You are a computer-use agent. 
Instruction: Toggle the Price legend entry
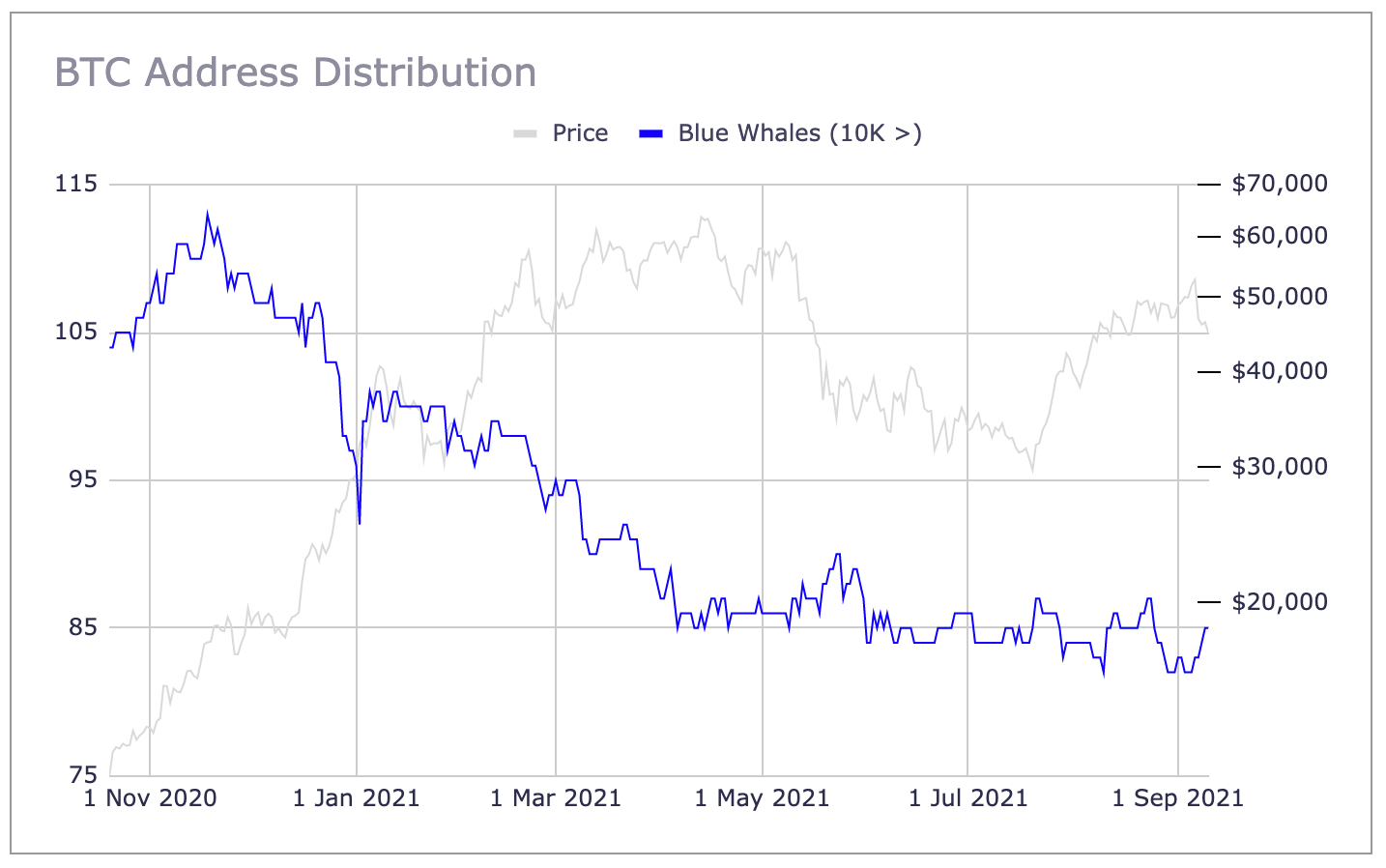(562, 133)
